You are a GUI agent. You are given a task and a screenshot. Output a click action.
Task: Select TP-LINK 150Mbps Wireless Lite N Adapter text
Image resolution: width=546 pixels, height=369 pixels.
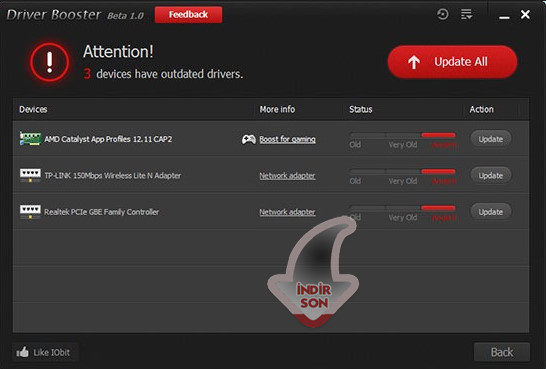[x=112, y=175]
